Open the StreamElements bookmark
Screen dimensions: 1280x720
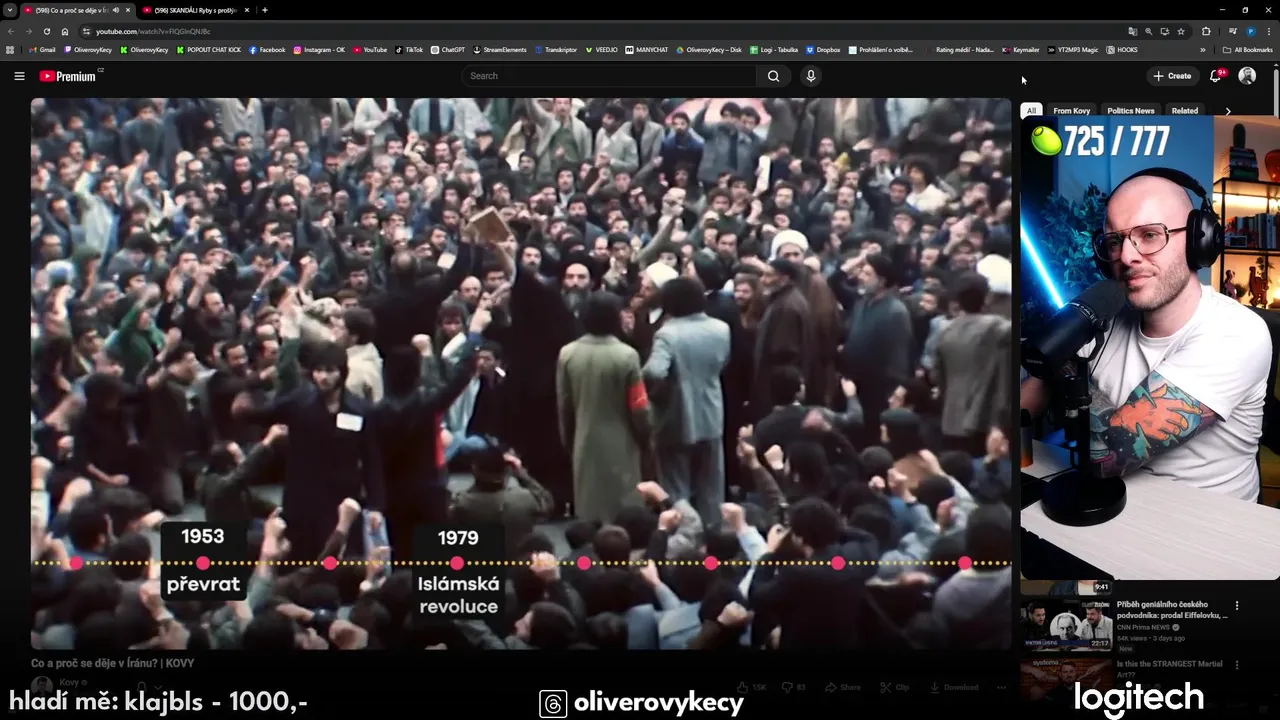coord(499,50)
